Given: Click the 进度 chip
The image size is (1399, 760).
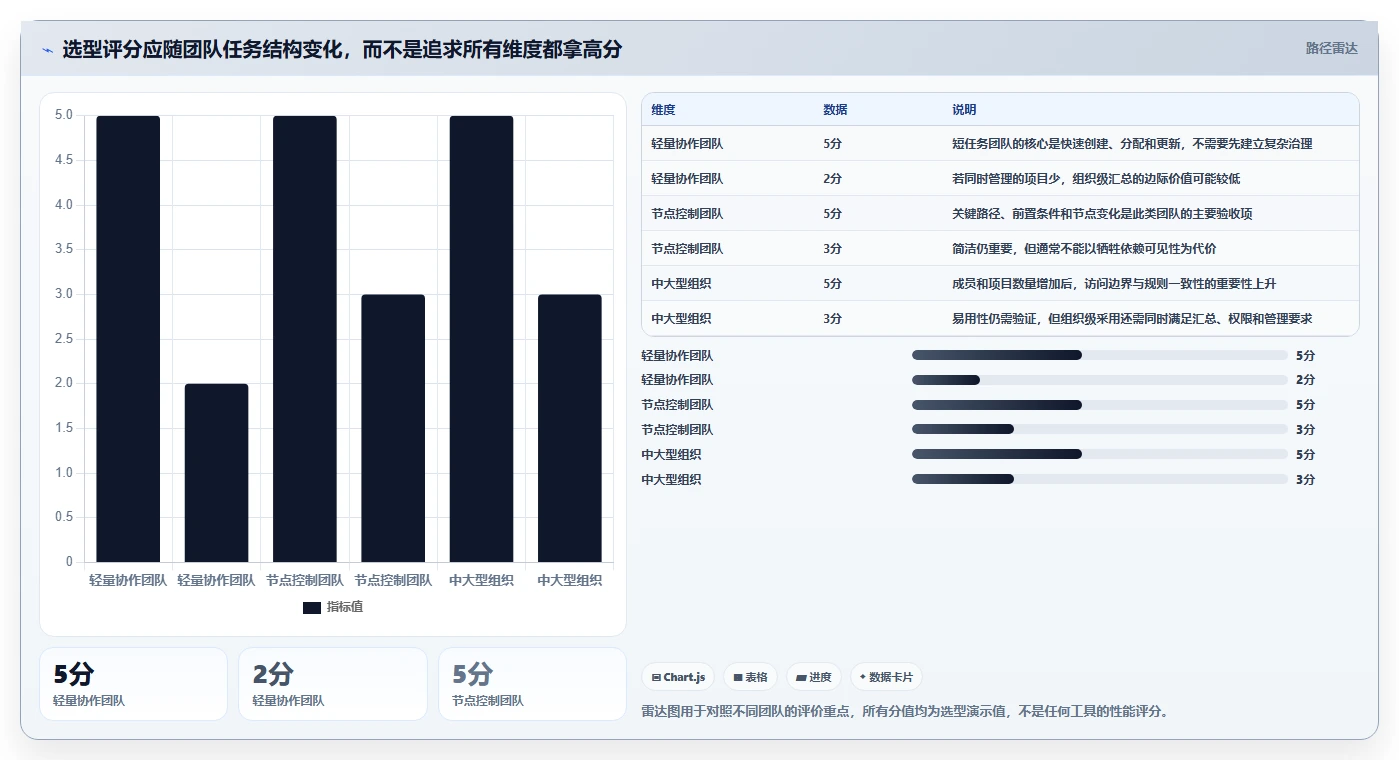Looking at the screenshot, I should (814, 677).
